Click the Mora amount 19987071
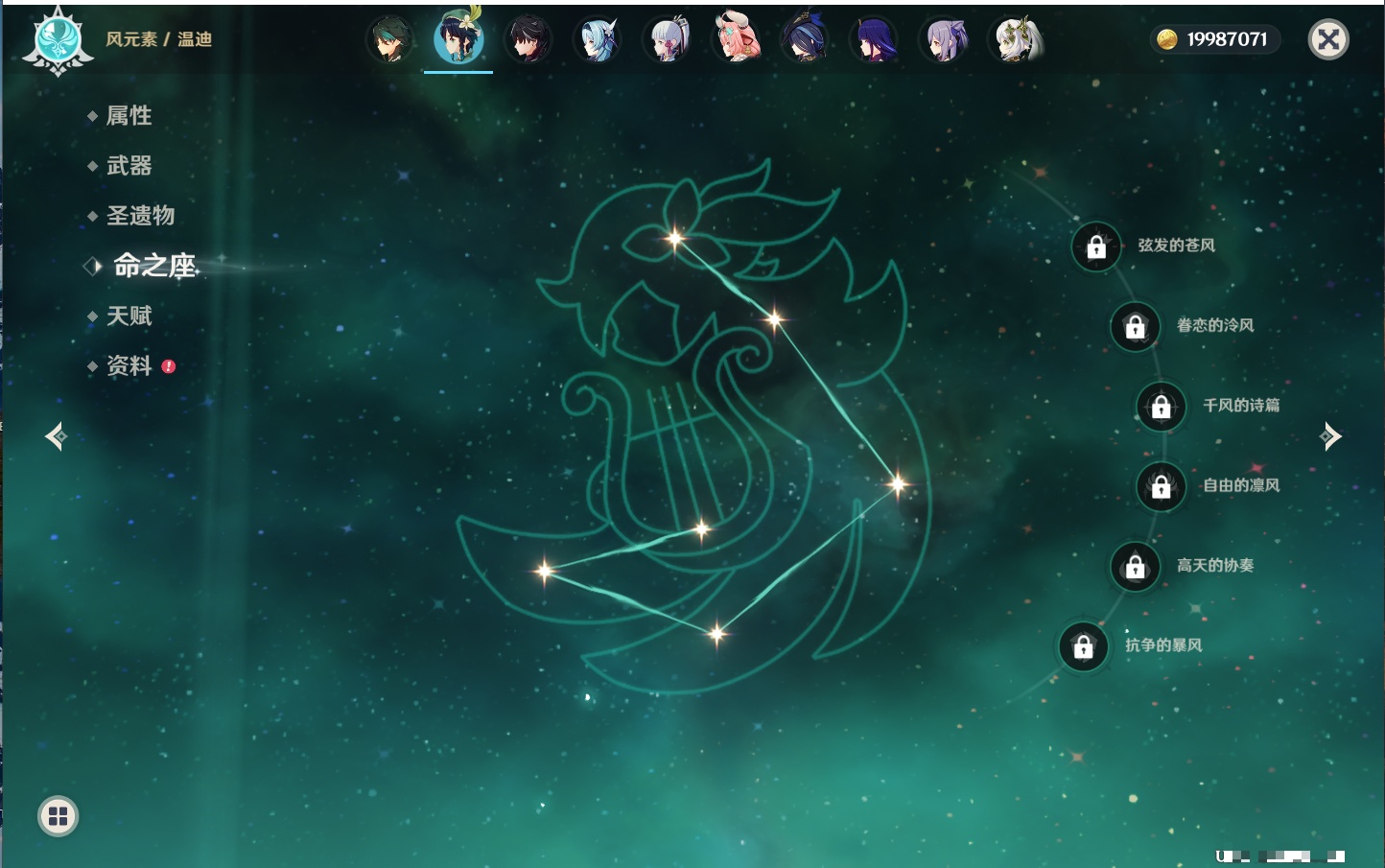 [1227, 39]
